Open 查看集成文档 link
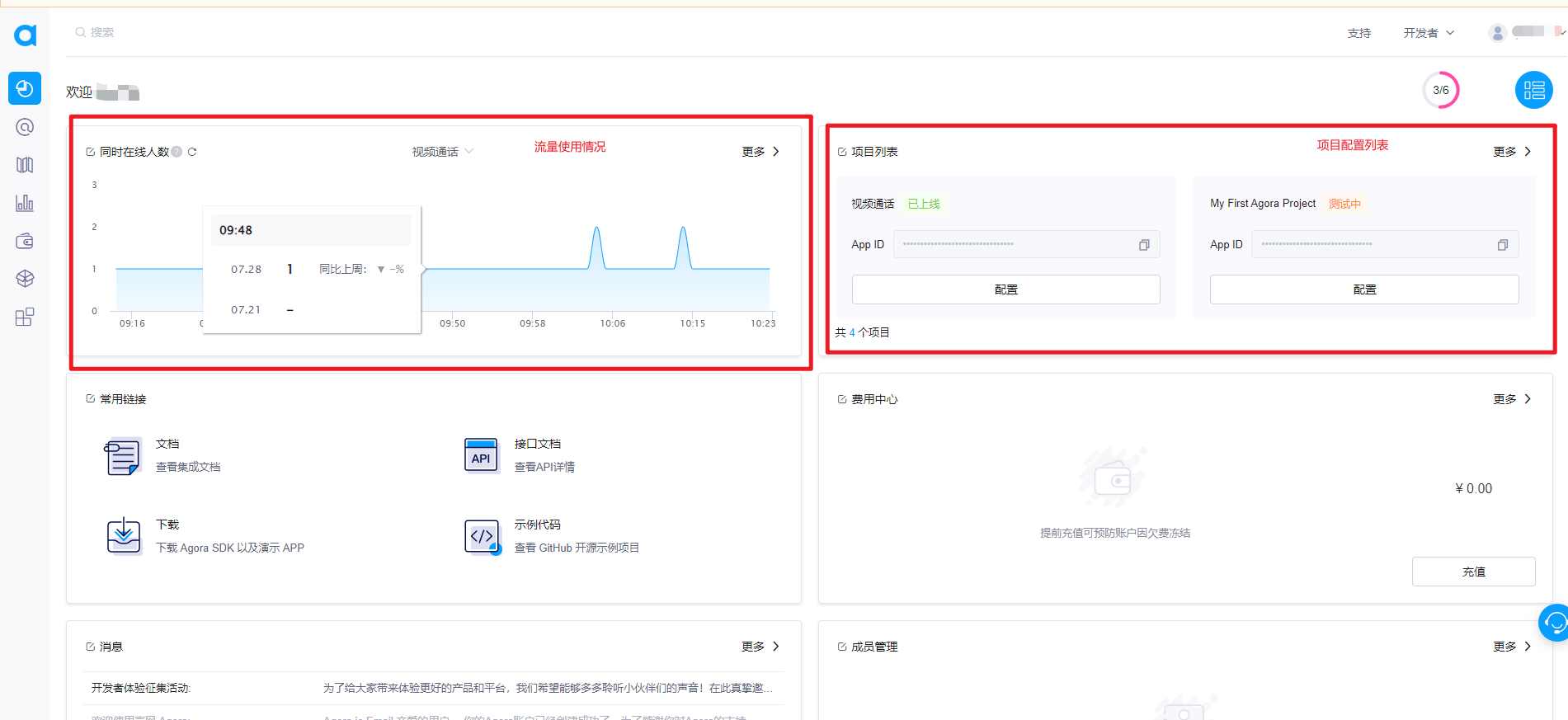The image size is (1568, 720). tap(188, 467)
